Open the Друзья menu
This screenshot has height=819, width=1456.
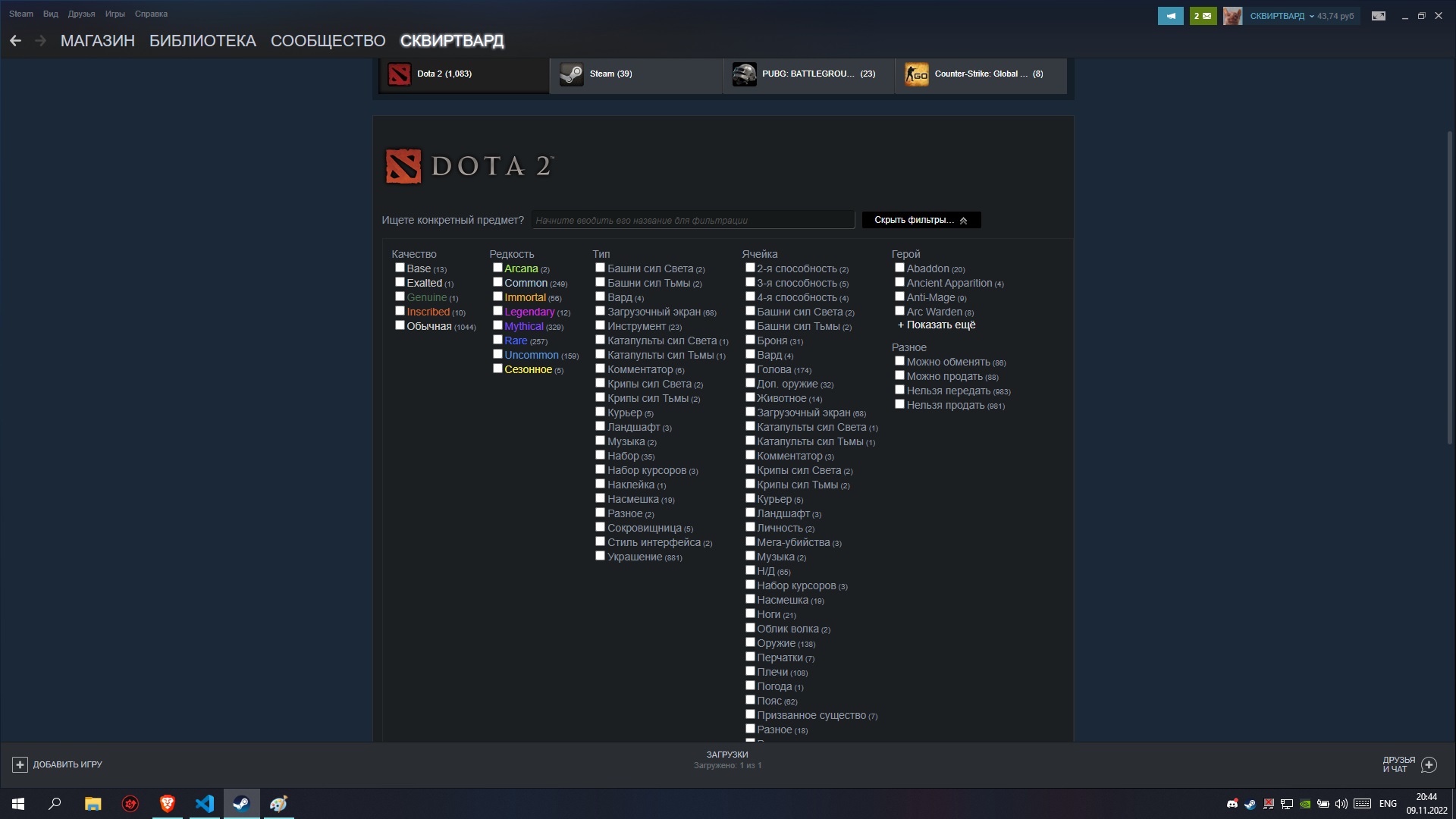tap(81, 14)
